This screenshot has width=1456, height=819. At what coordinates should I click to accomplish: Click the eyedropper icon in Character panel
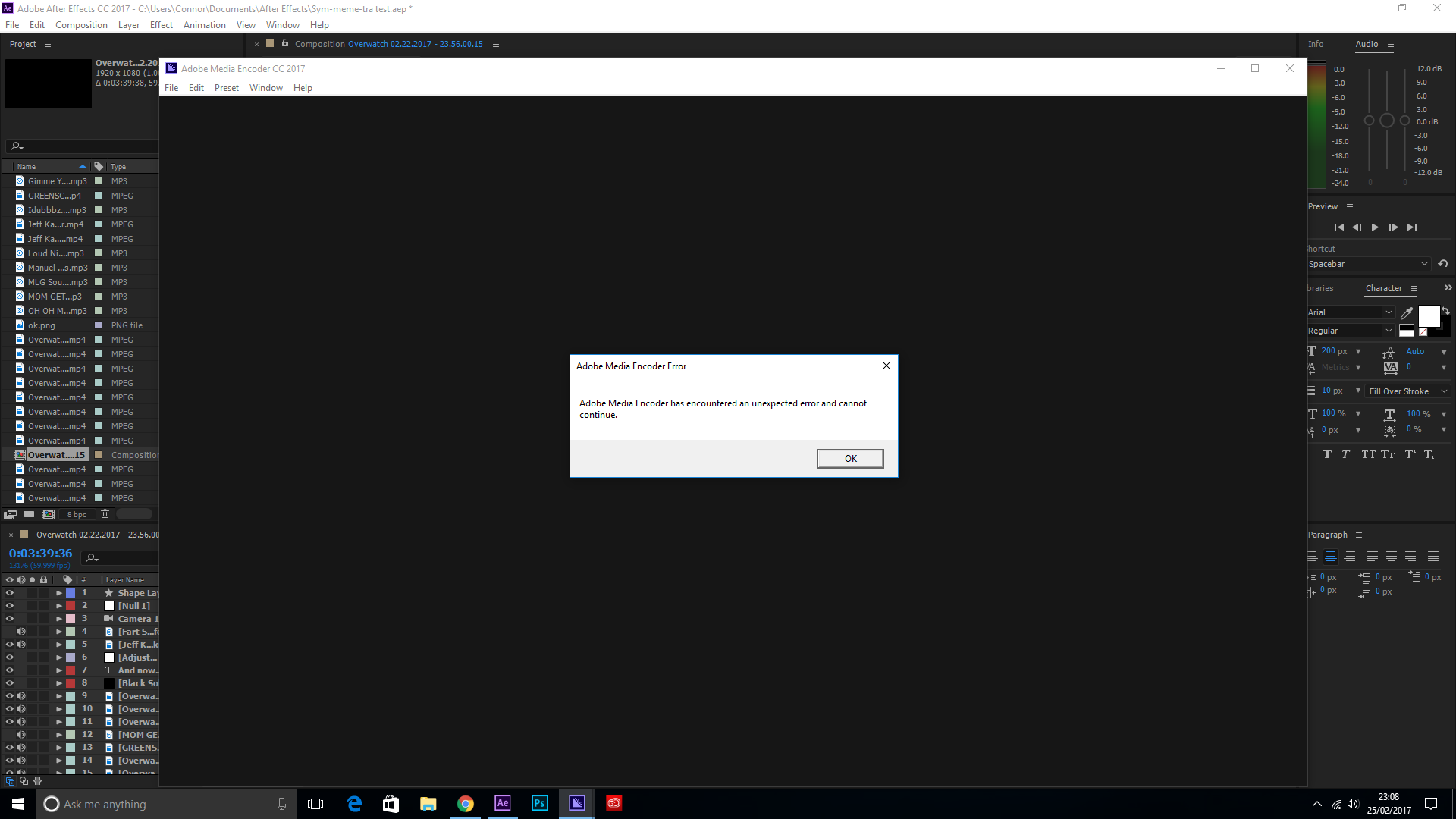1407,312
